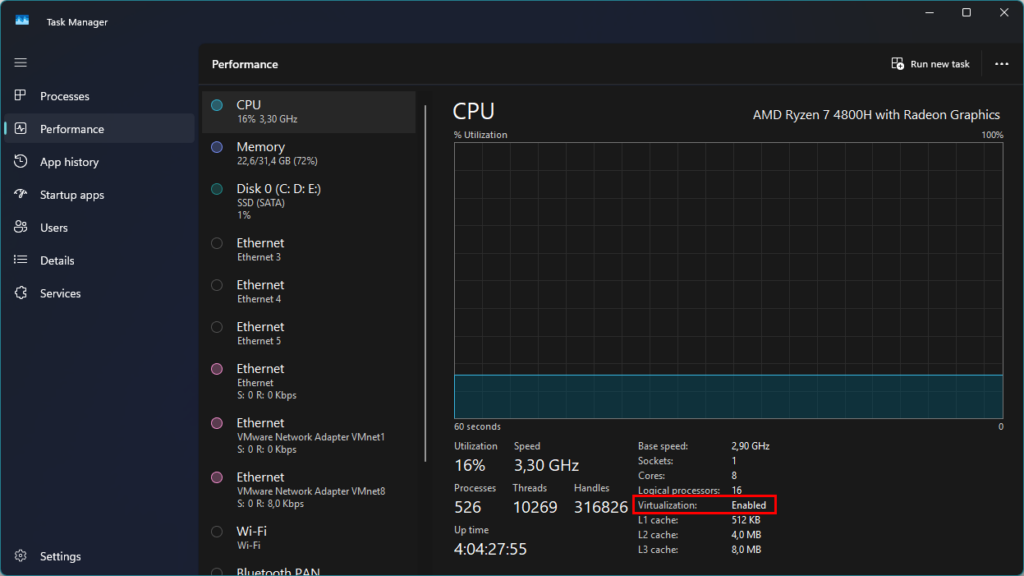Image resolution: width=1024 pixels, height=576 pixels.
Task: Click the resource list vertical scrollbar
Action: [425, 283]
